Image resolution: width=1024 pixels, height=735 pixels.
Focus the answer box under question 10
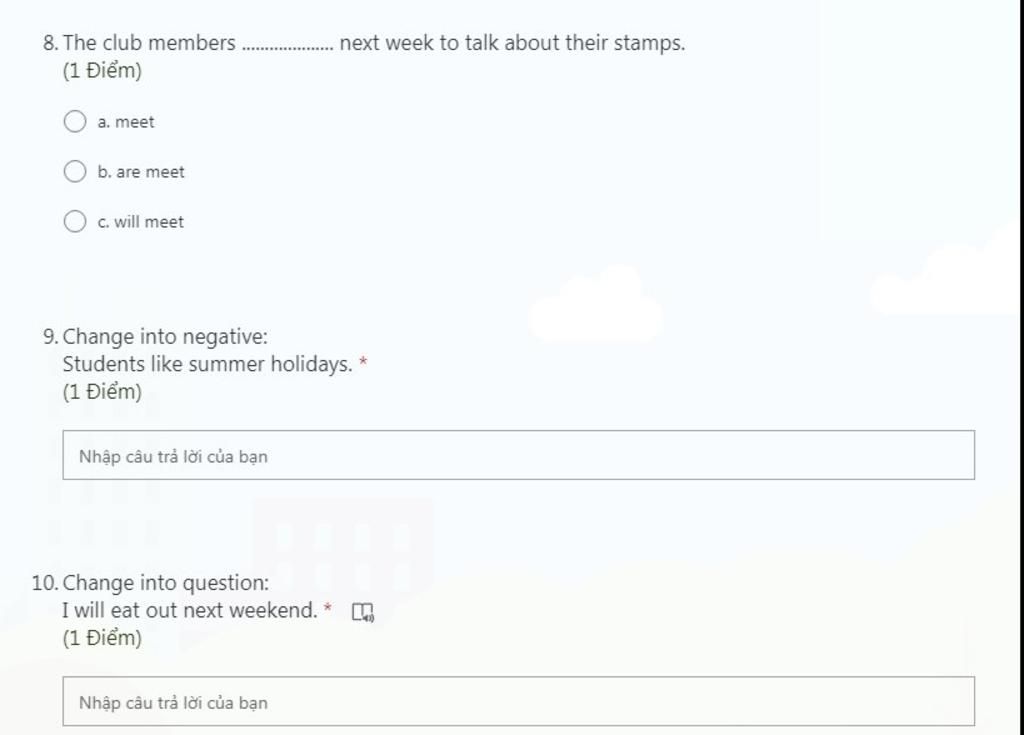coord(519,701)
